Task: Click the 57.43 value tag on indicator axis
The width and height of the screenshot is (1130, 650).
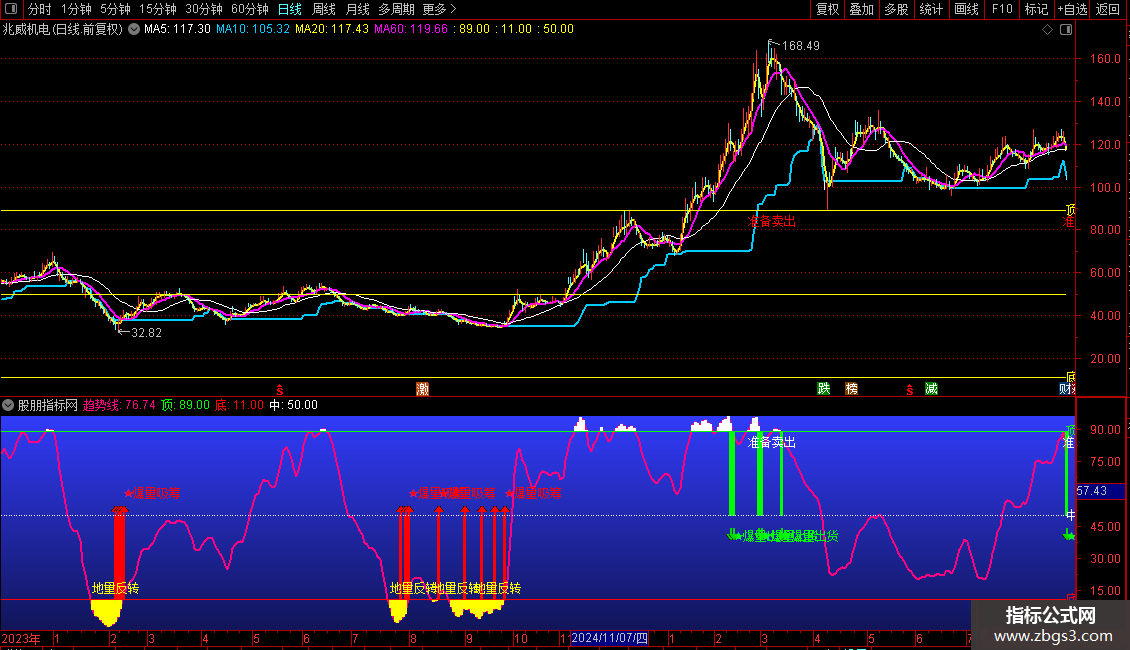Action: point(1092,491)
